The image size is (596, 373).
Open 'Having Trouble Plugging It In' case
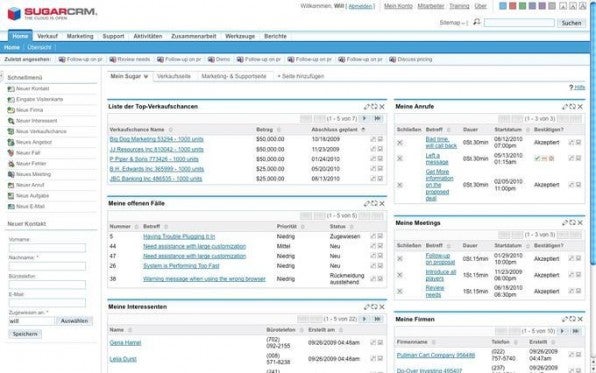click(x=179, y=236)
